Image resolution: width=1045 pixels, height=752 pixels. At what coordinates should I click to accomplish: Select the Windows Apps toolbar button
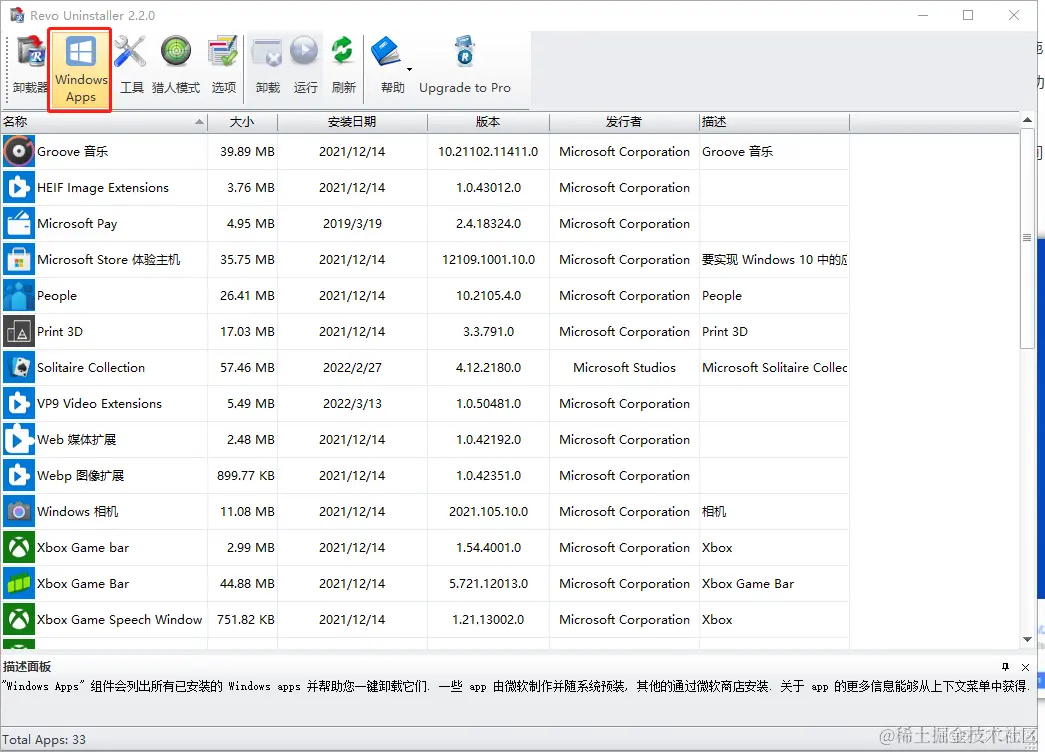[x=81, y=70]
